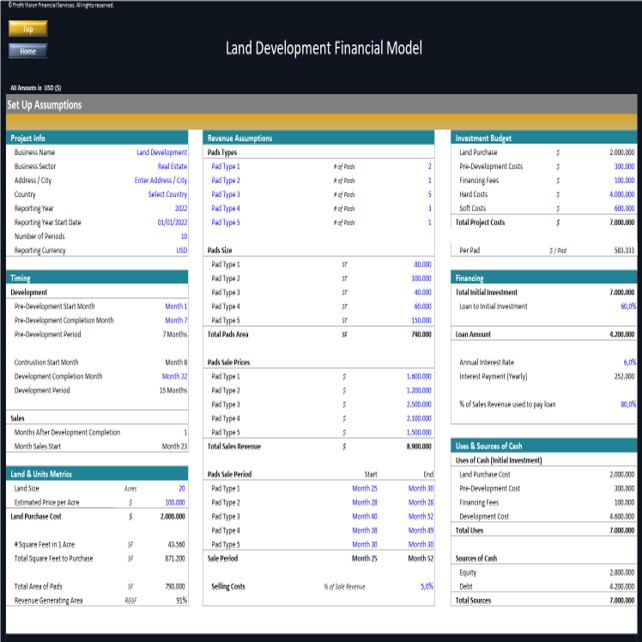Click the gold Top button
Viewport: 642px width, 642px height.
pos(27,29)
